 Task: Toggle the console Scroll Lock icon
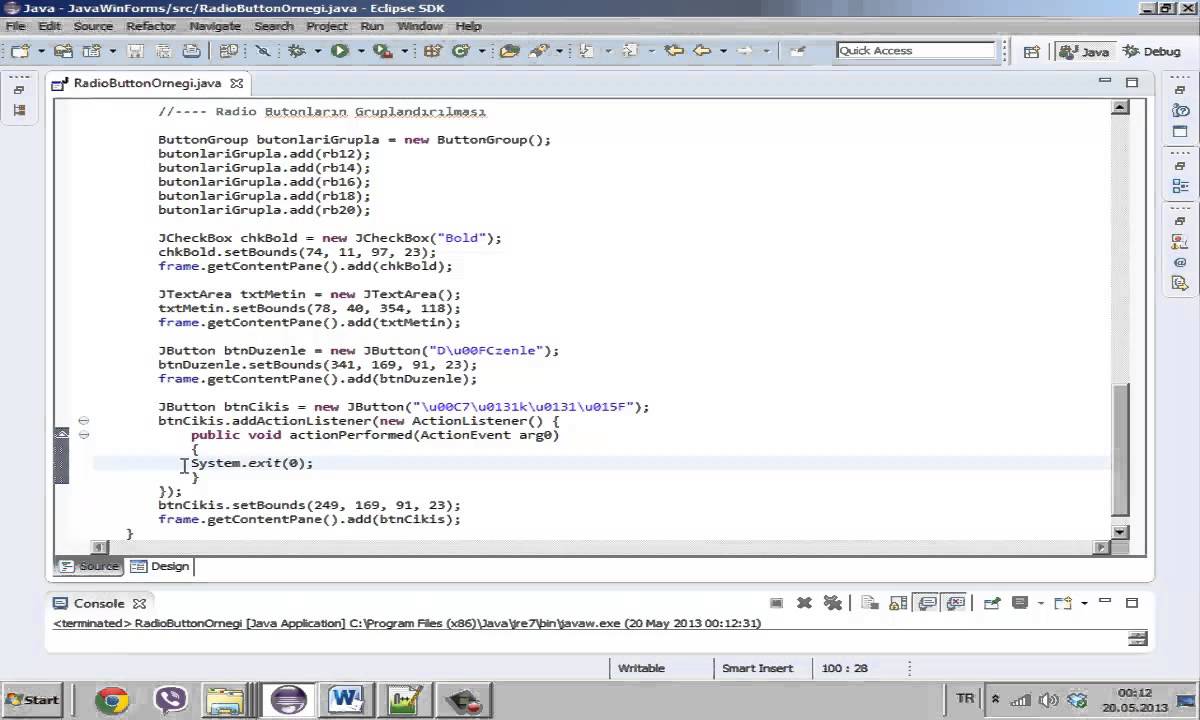(898, 603)
